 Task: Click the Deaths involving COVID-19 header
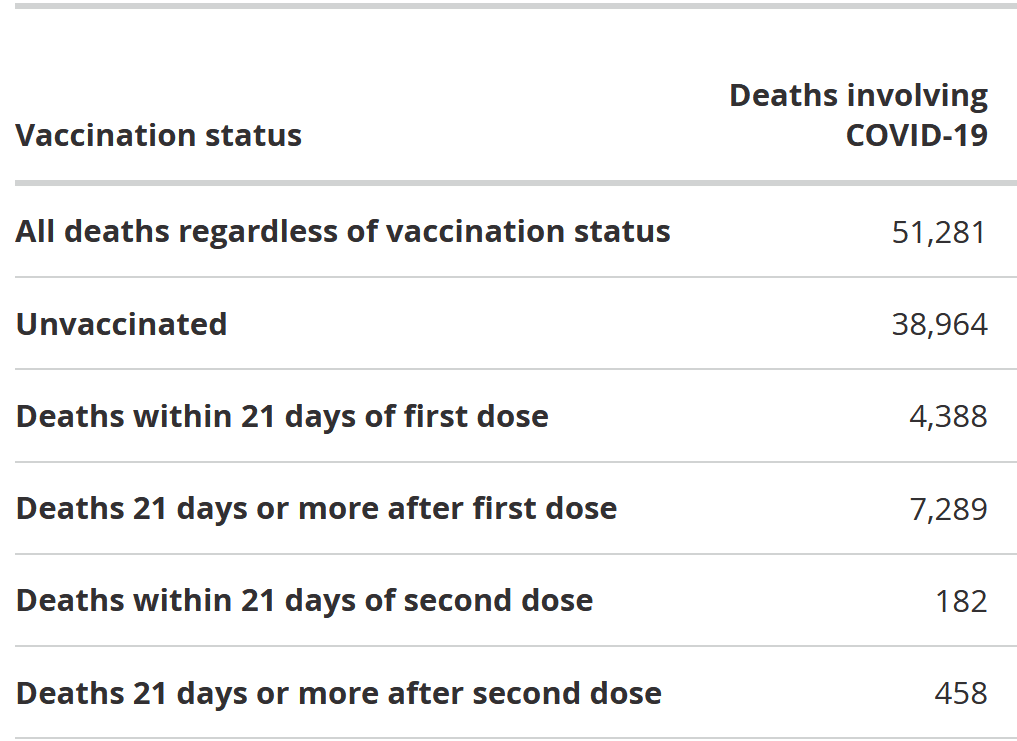[x=858, y=115]
